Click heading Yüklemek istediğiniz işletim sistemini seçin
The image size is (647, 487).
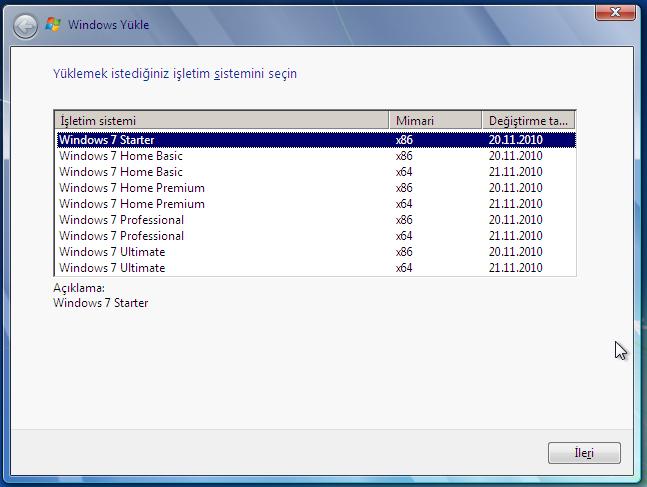pyautogui.click(x=175, y=74)
